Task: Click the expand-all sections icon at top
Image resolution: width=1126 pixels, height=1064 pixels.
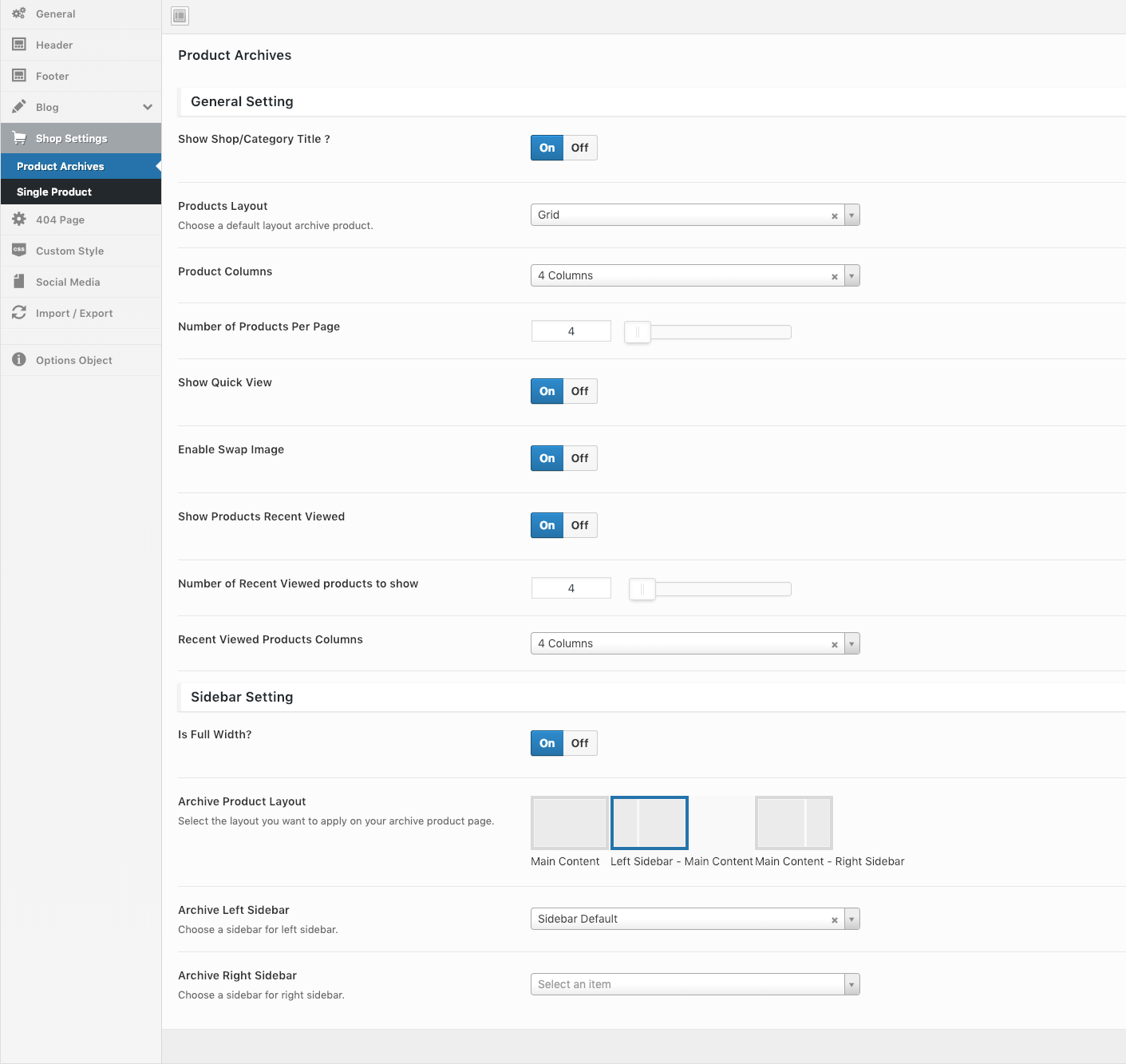Action: 180,16
